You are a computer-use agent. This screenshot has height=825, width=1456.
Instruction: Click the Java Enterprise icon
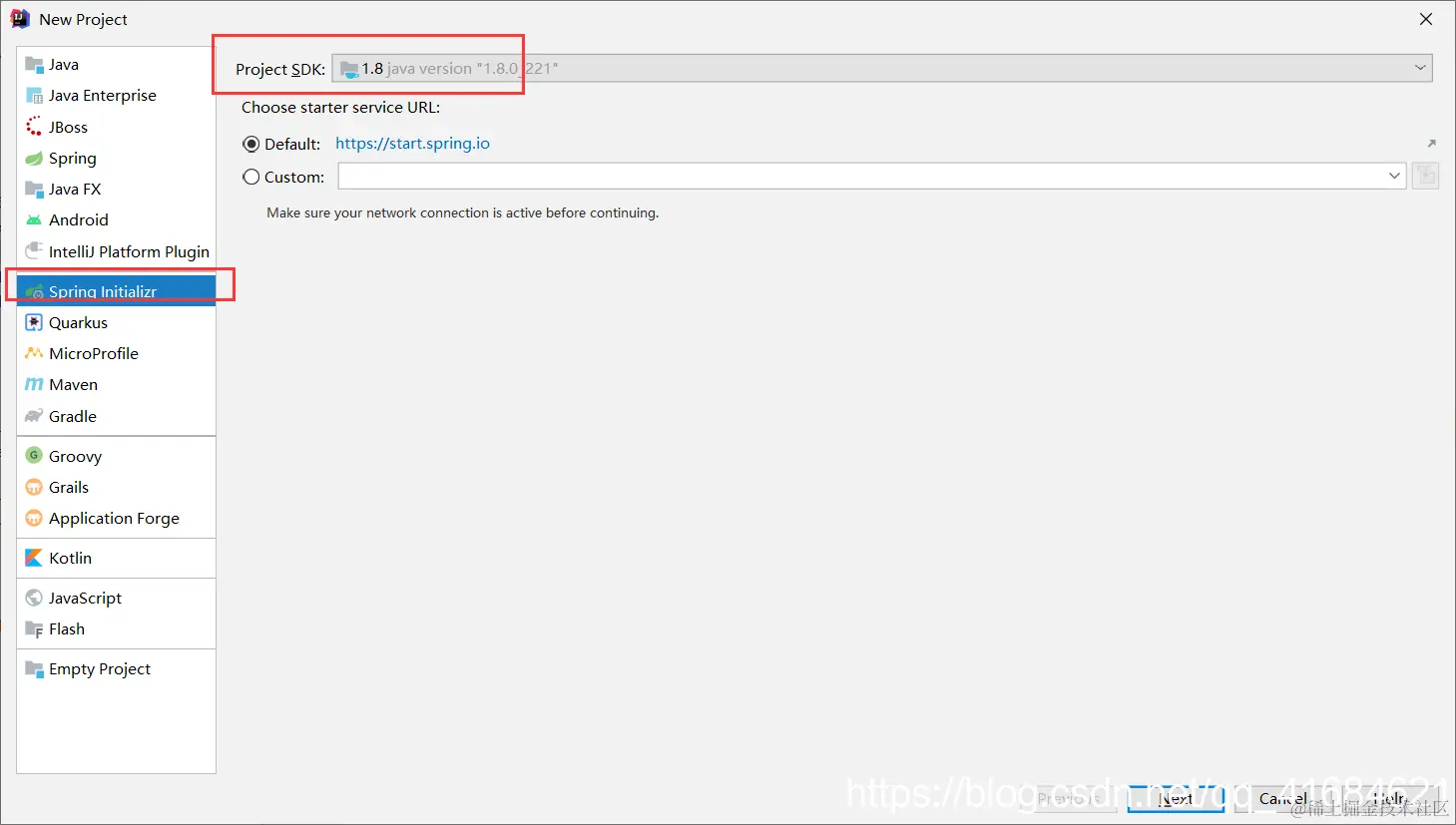click(34, 96)
